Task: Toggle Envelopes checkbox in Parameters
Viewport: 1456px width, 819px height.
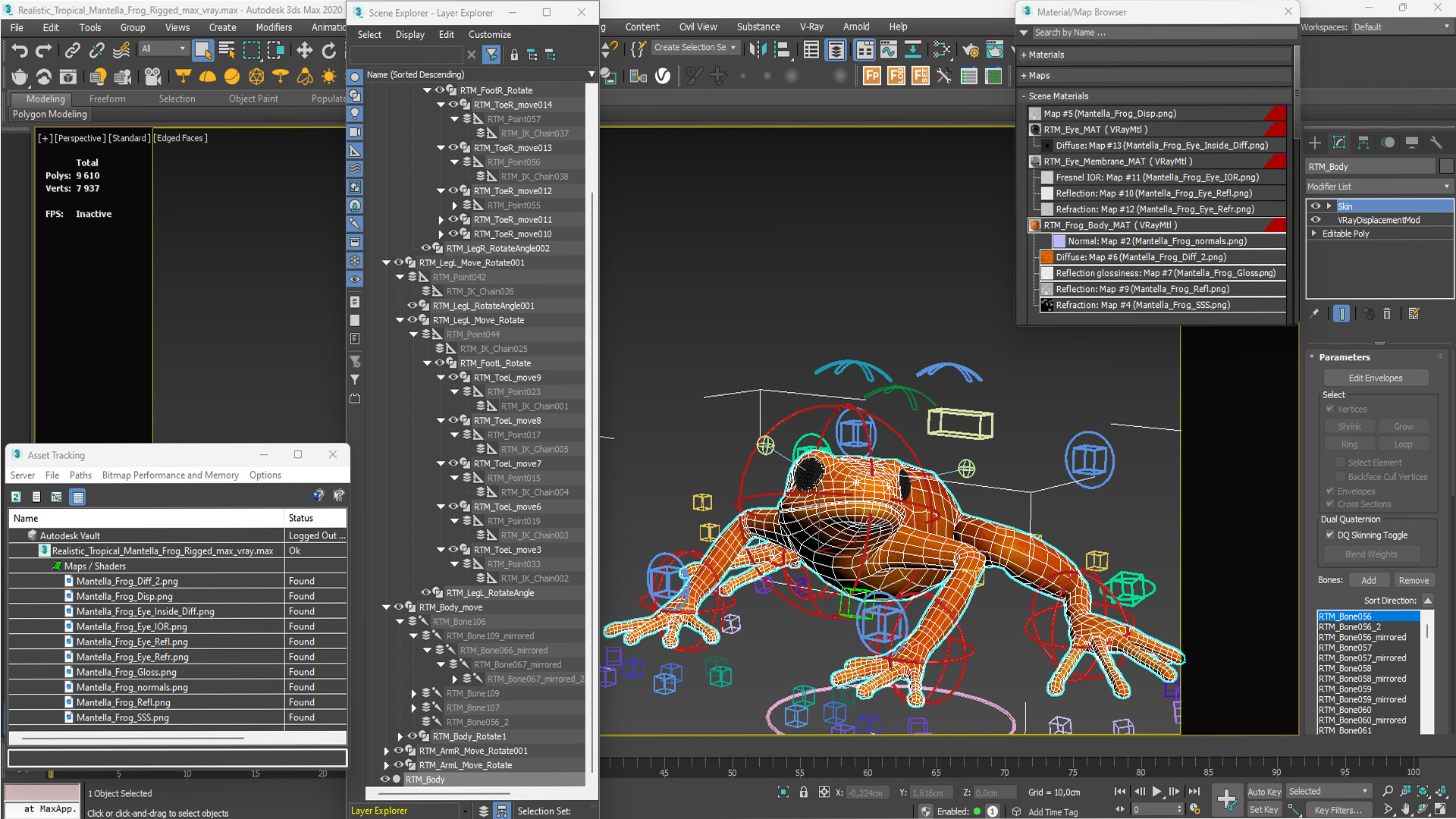Action: [1329, 491]
